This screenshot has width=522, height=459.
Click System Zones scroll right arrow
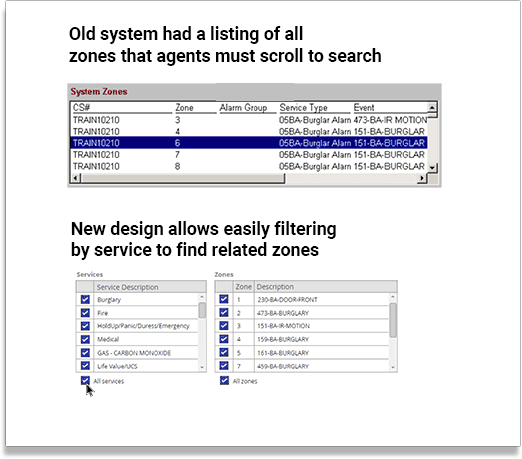click(422, 178)
